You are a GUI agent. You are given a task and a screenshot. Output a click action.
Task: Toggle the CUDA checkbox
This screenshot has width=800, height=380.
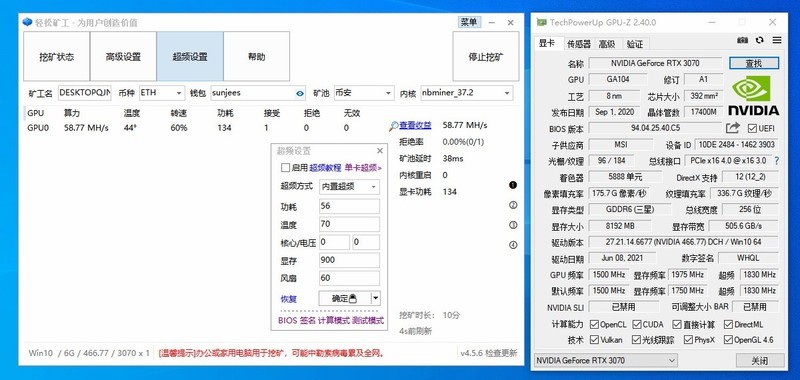pos(637,324)
